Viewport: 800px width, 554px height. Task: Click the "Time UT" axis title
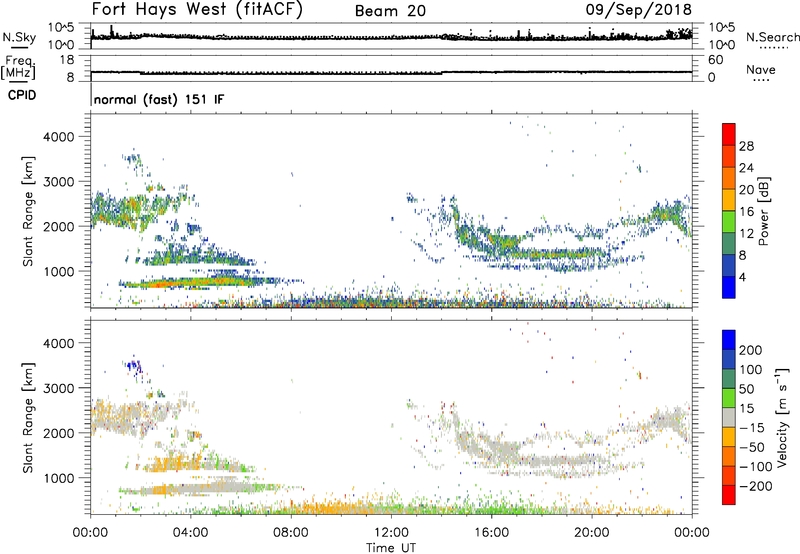click(391, 548)
